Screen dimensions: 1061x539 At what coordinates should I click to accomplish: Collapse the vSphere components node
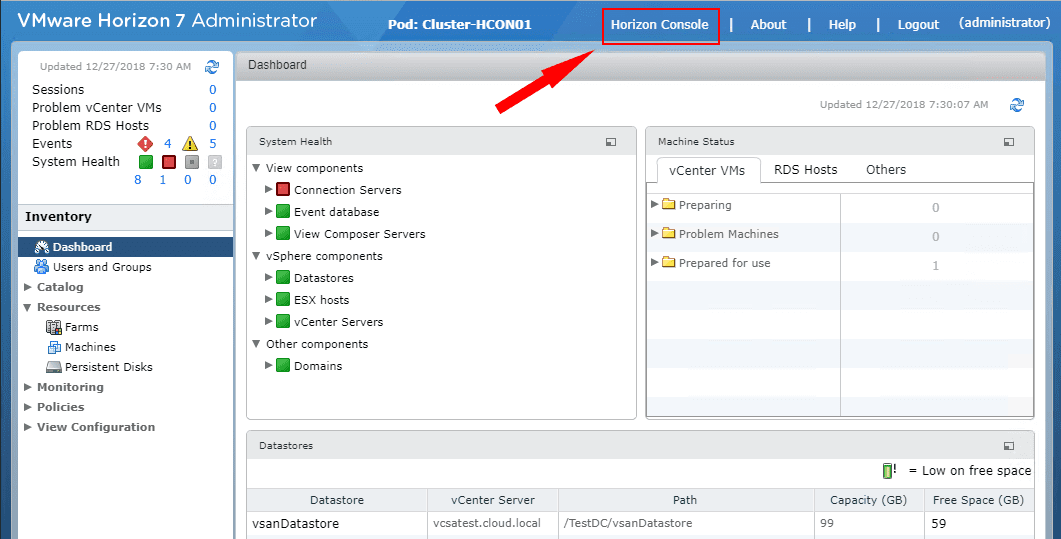[x=256, y=256]
